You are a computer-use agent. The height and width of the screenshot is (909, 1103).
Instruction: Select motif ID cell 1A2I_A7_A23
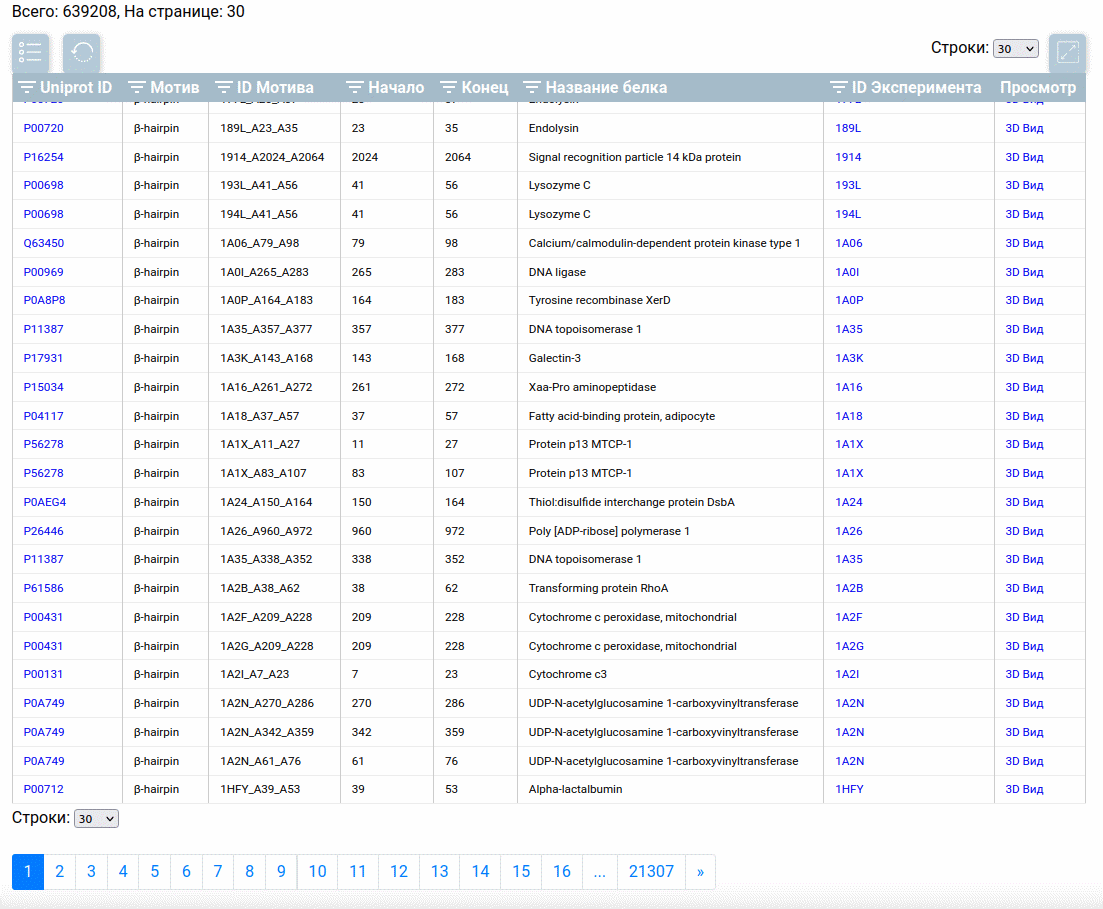coord(255,674)
